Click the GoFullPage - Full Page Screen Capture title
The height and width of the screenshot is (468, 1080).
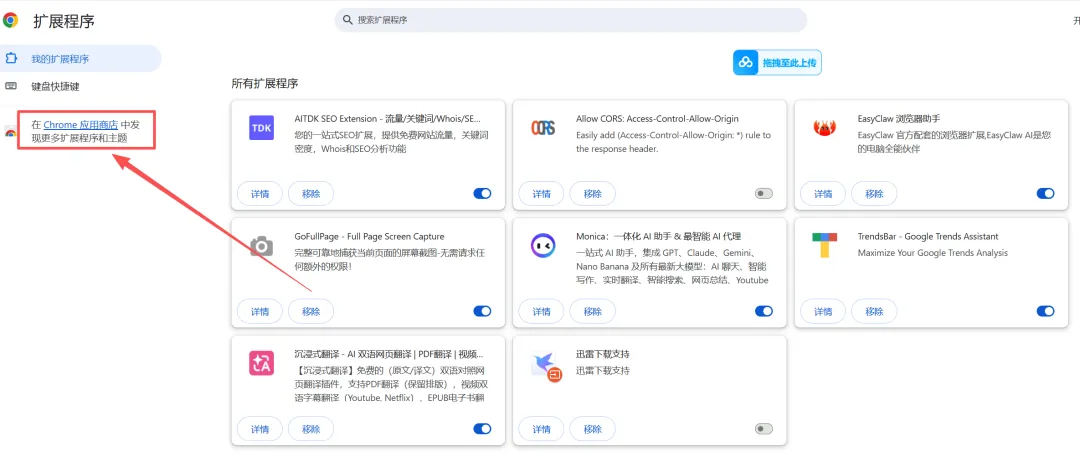(x=369, y=236)
